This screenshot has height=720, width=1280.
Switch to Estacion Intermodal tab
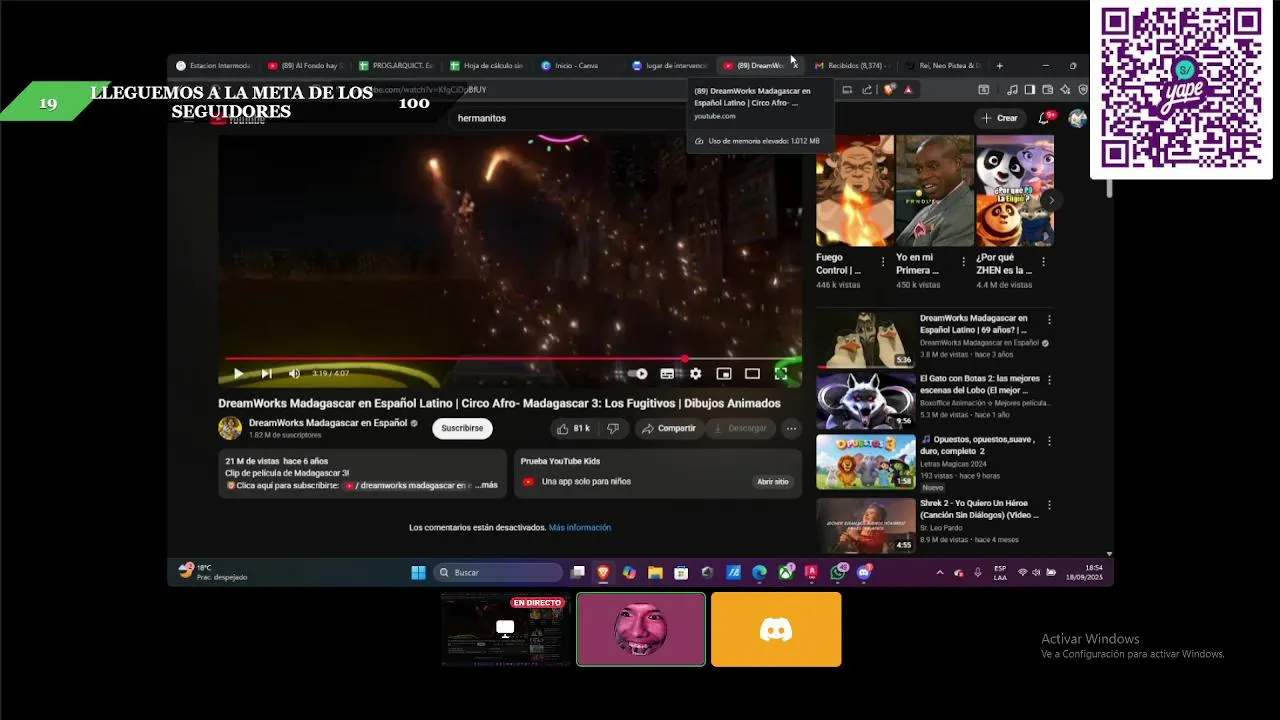[213, 66]
